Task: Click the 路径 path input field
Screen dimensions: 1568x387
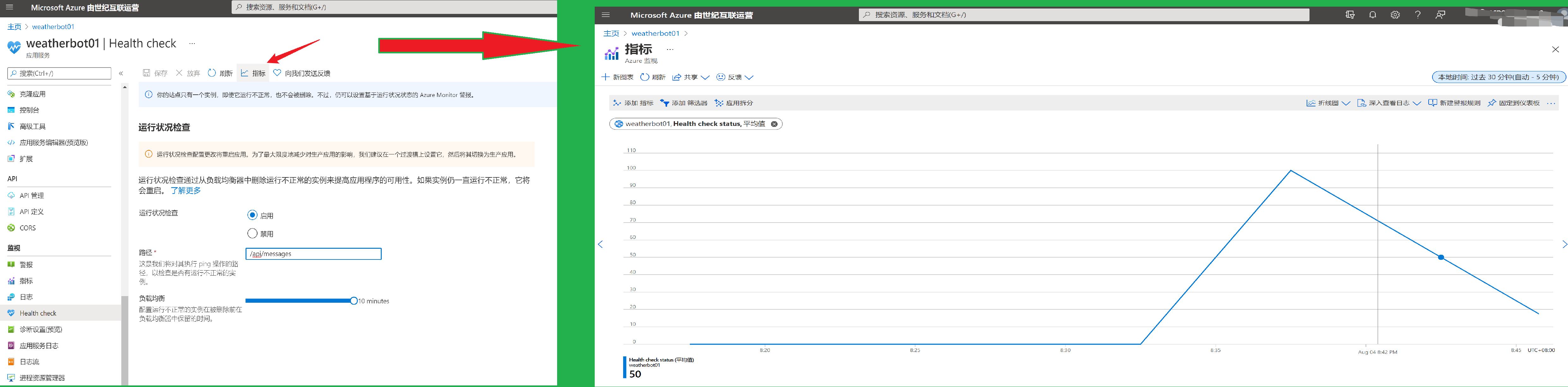Action: (x=313, y=254)
